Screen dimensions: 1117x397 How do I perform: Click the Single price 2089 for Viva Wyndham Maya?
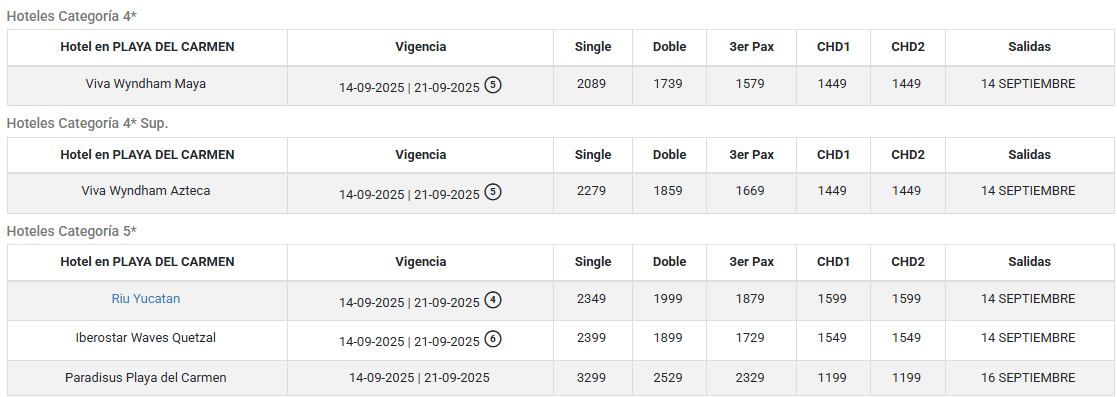pos(591,83)
